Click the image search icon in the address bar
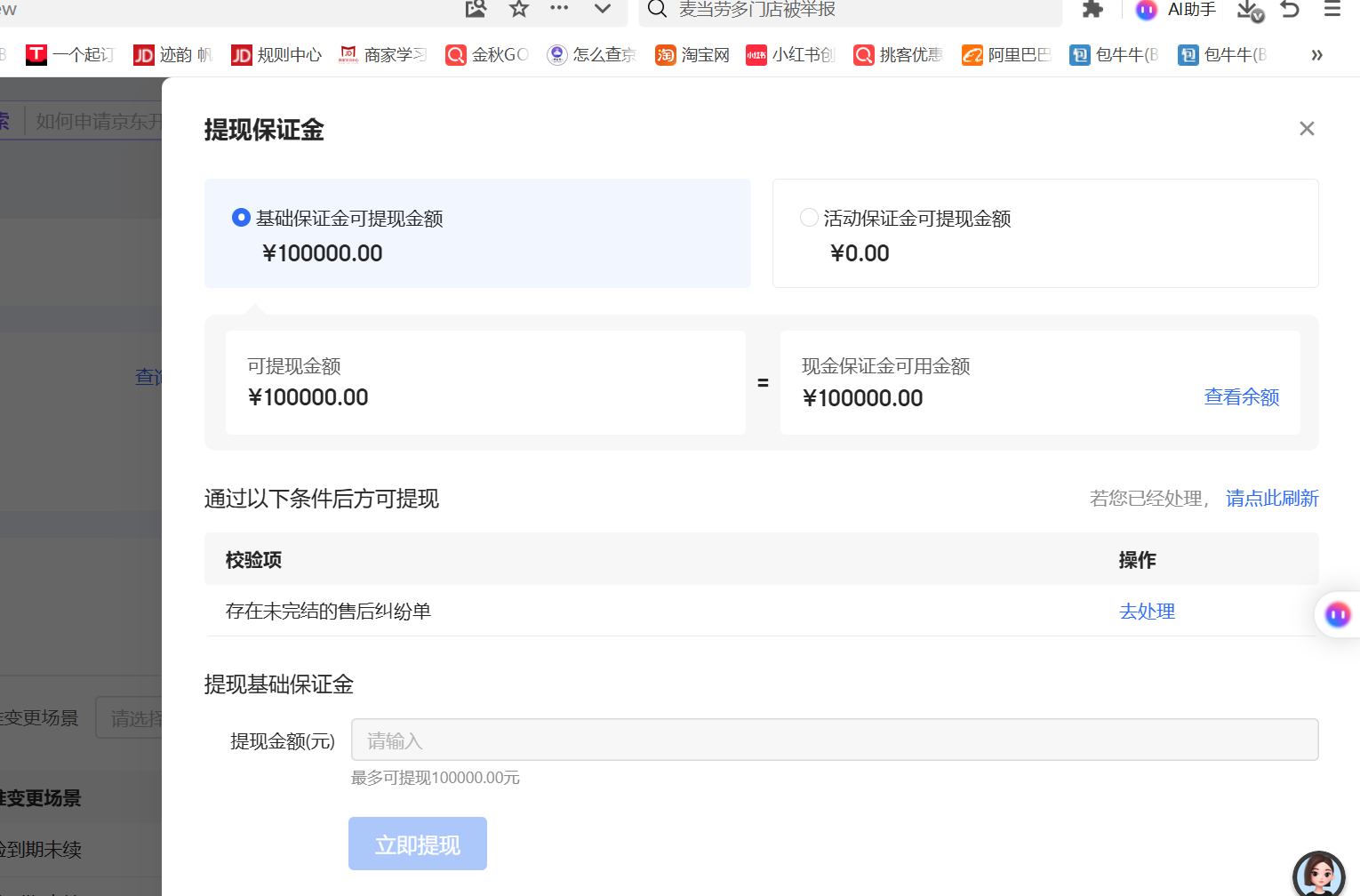This screenshot has height=896, width=1360. (476, 9)
